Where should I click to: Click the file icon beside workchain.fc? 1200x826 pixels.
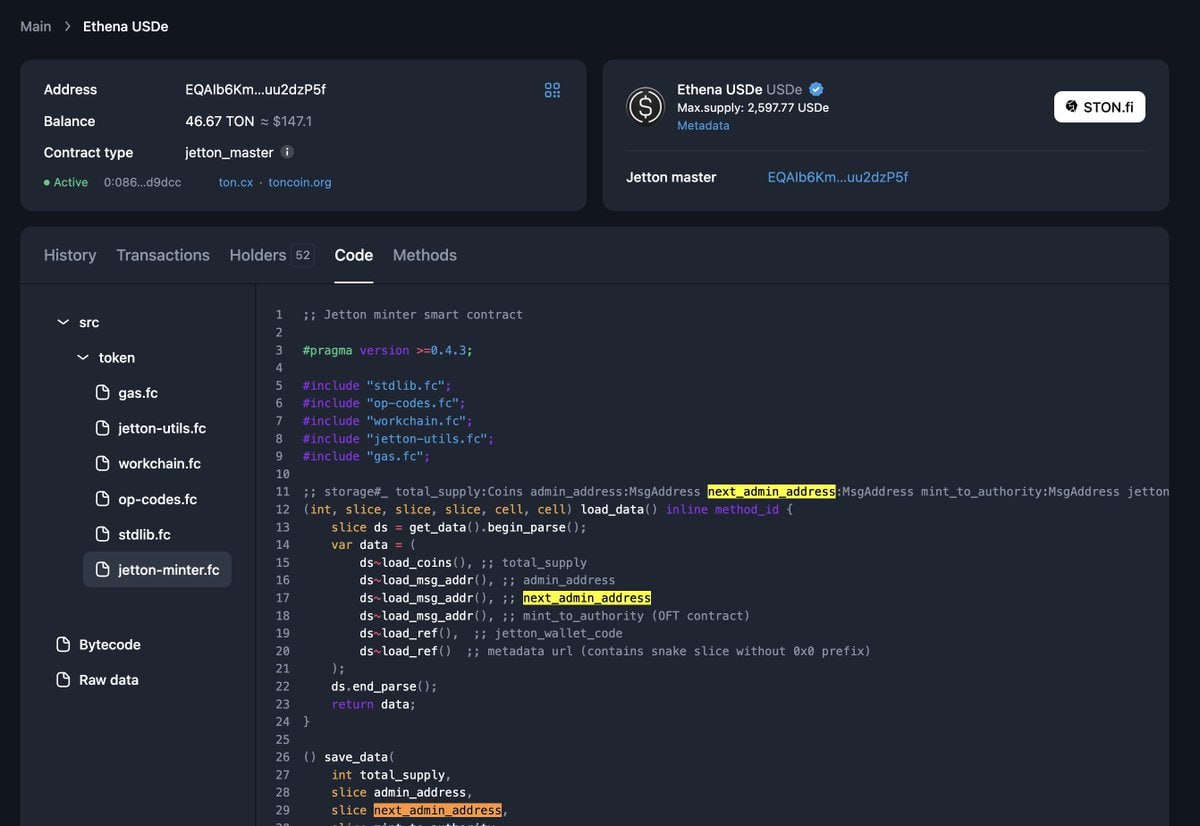(x=102, y=464)
